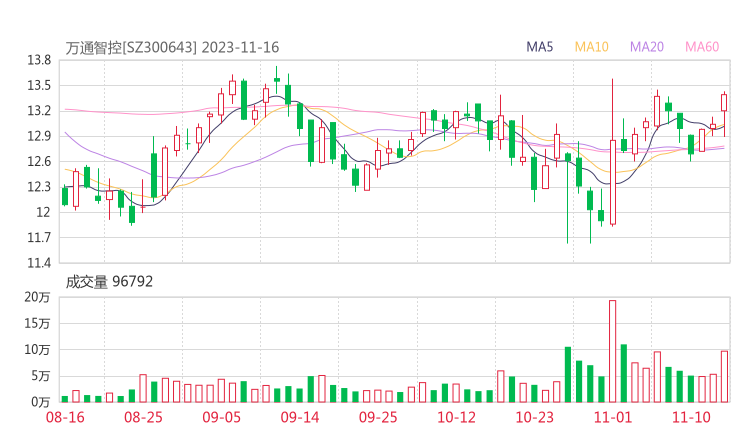Click the 13.2 price axis label

39,111
